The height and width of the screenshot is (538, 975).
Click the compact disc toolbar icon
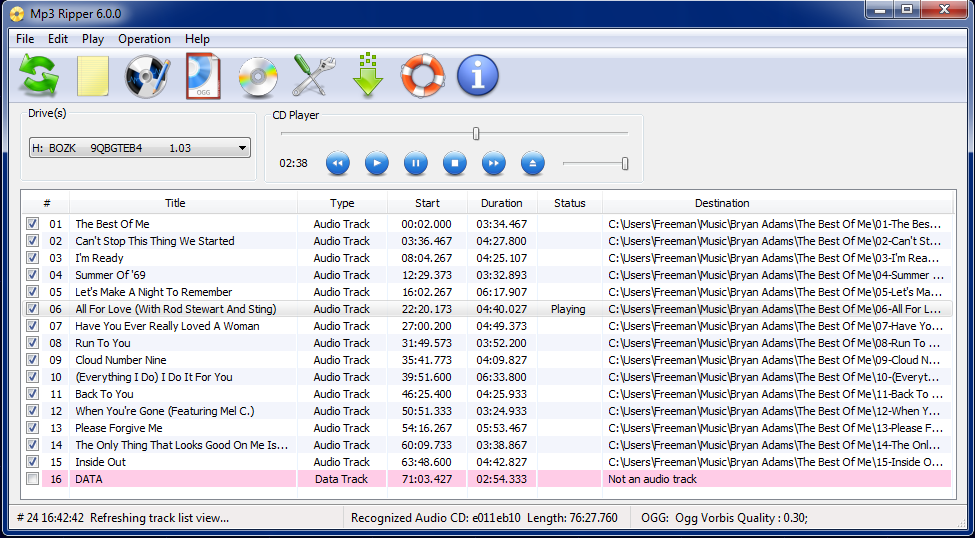click(x=258, y=78)
